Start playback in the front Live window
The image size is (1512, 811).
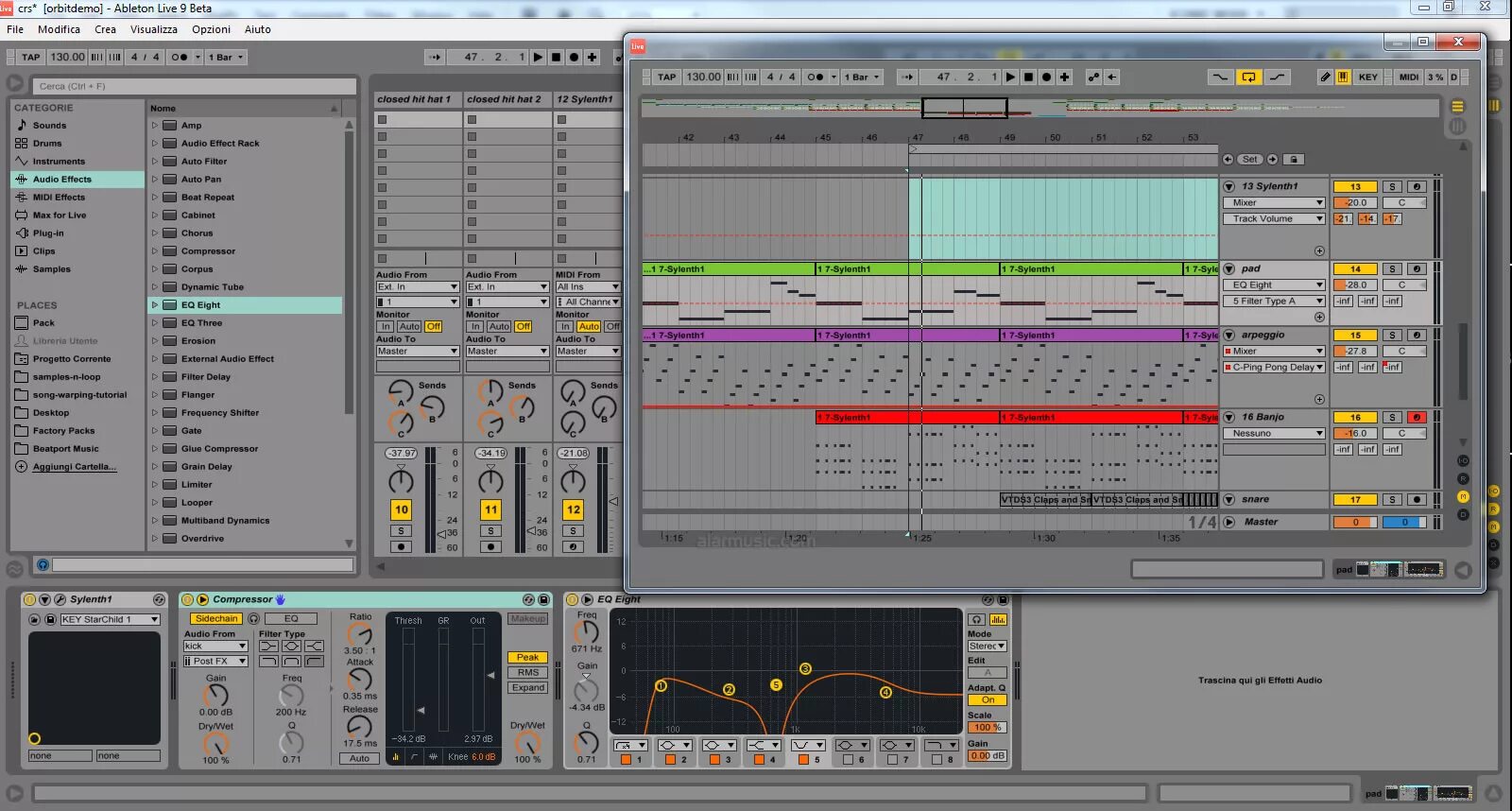(1010, 77)
